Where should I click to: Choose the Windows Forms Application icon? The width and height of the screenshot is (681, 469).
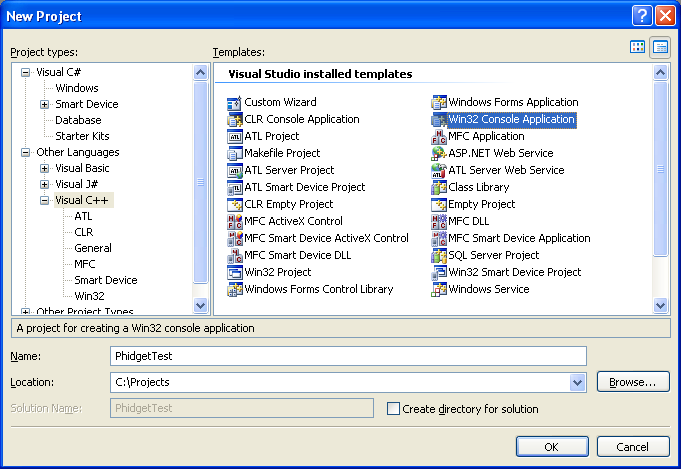(x=439, y=103)
